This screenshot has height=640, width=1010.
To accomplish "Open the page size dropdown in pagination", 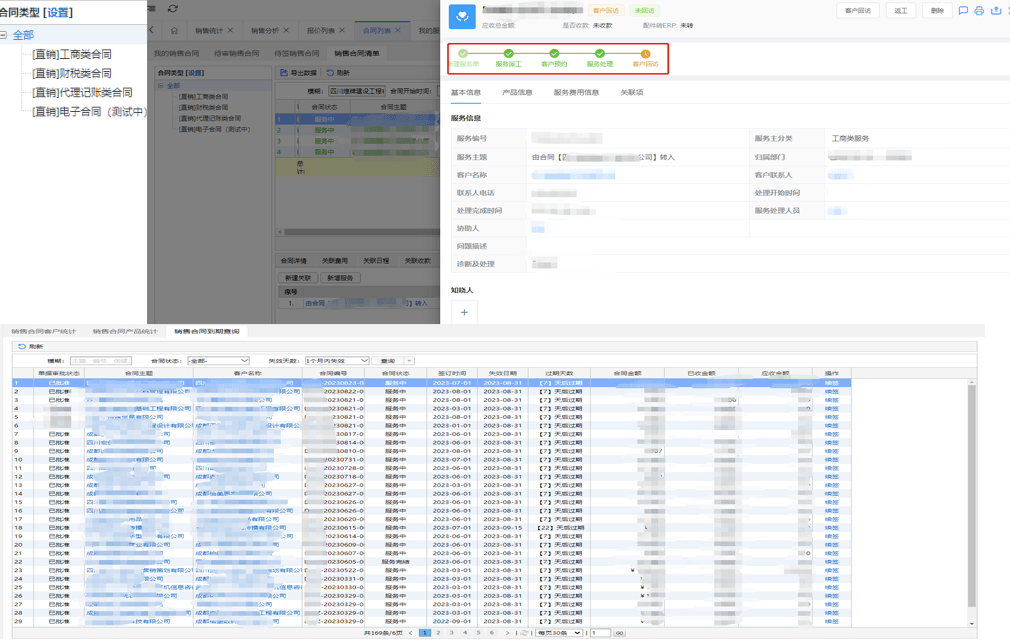I will [x=559, y=633].
